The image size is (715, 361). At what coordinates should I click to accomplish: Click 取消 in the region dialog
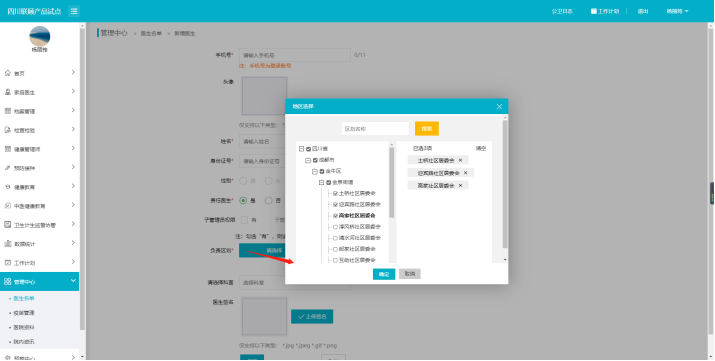(409, 274)
